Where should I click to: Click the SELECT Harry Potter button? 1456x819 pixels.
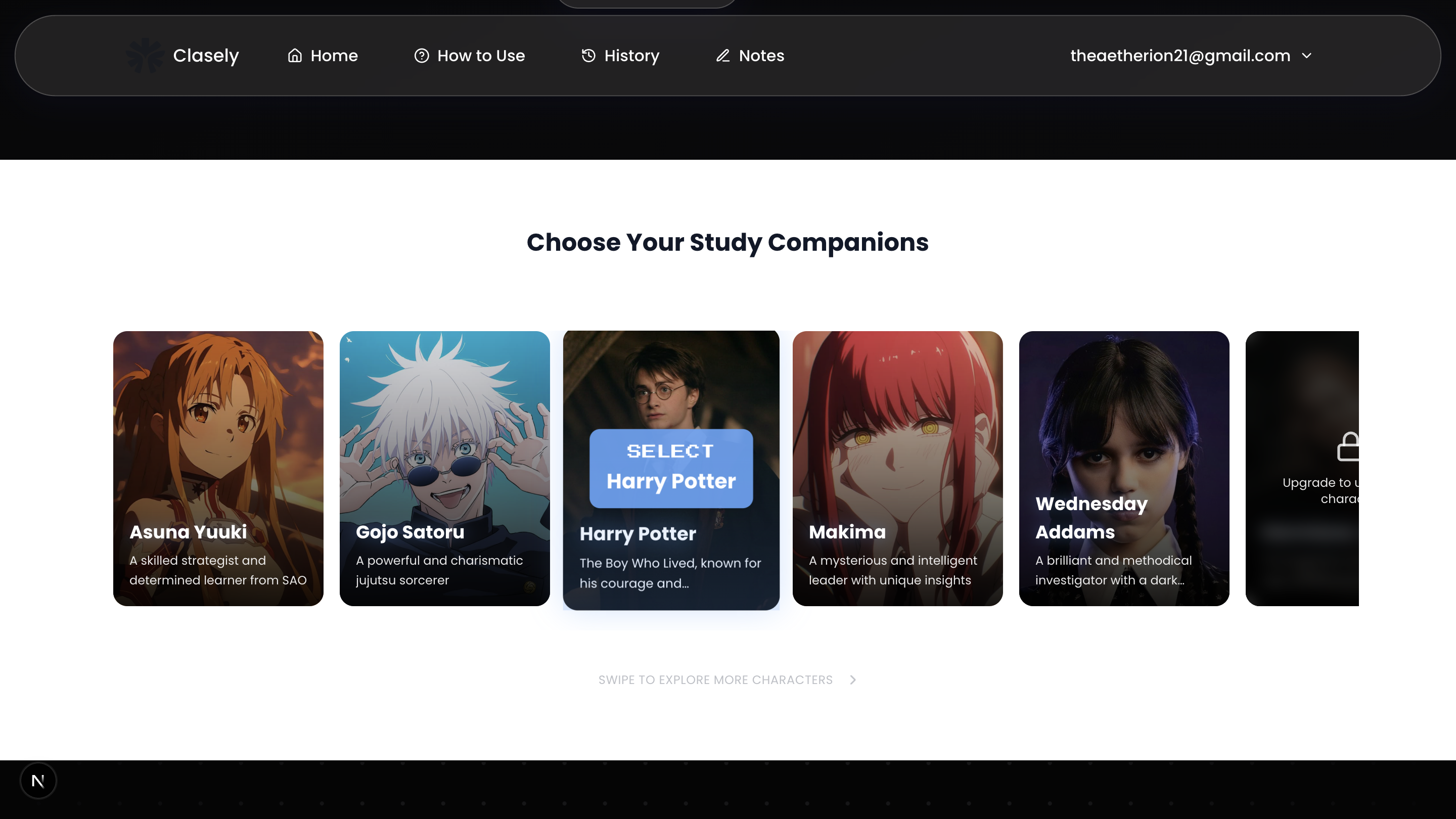(x=671, y=468)
